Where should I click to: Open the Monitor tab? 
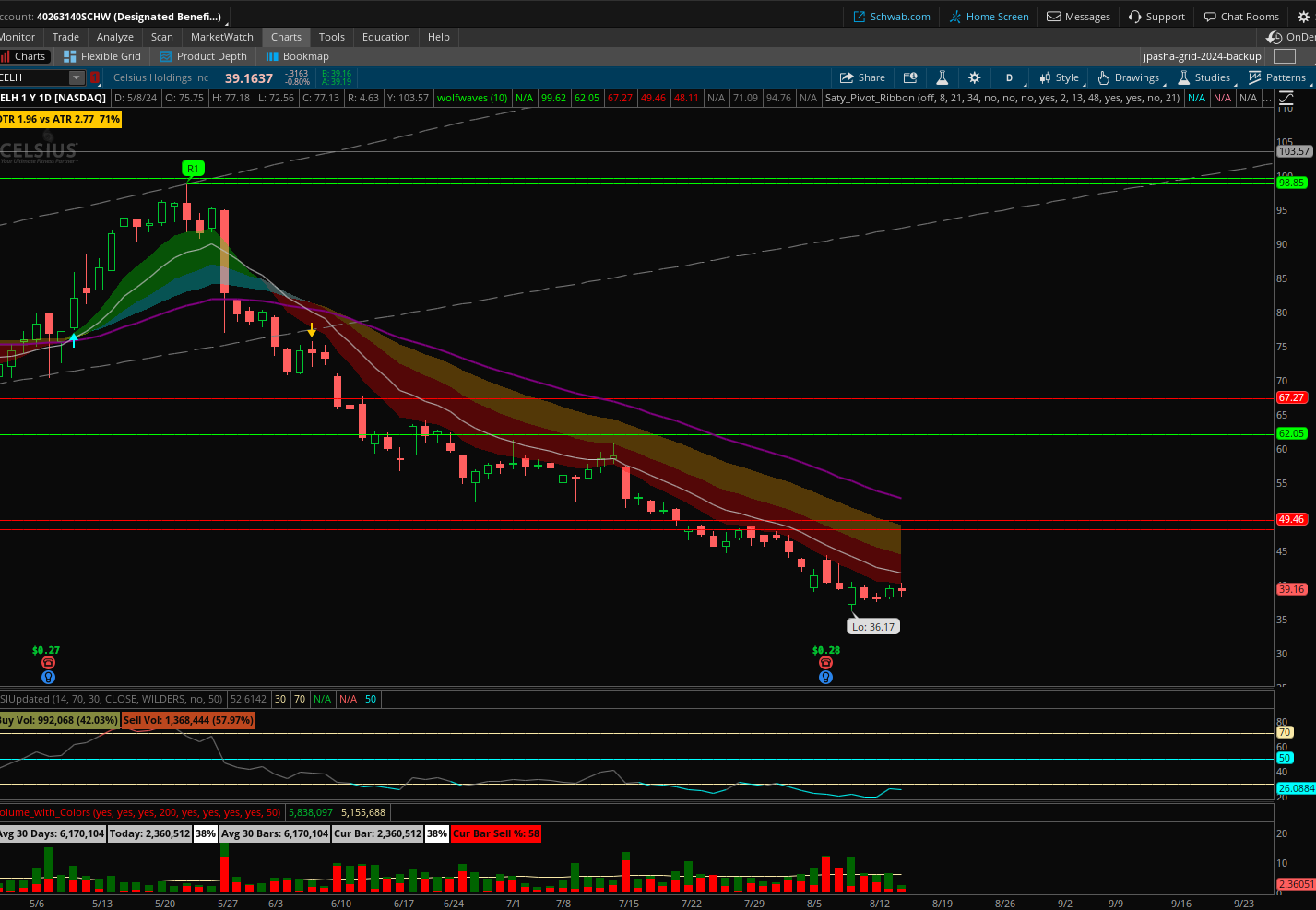pyautogui.click(x=18, y=37)
